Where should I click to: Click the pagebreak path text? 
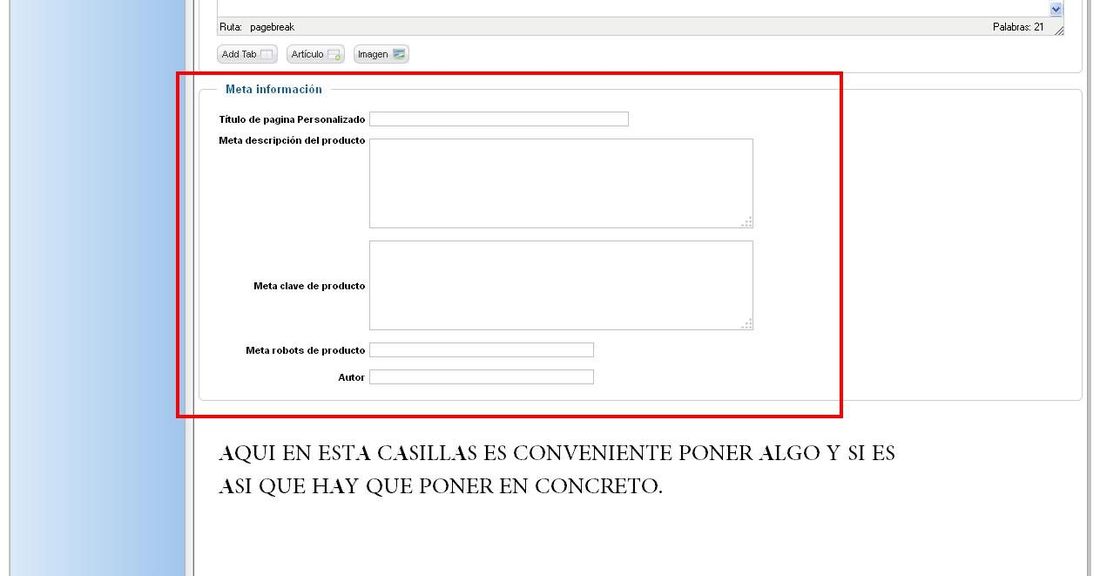[272, 27]
